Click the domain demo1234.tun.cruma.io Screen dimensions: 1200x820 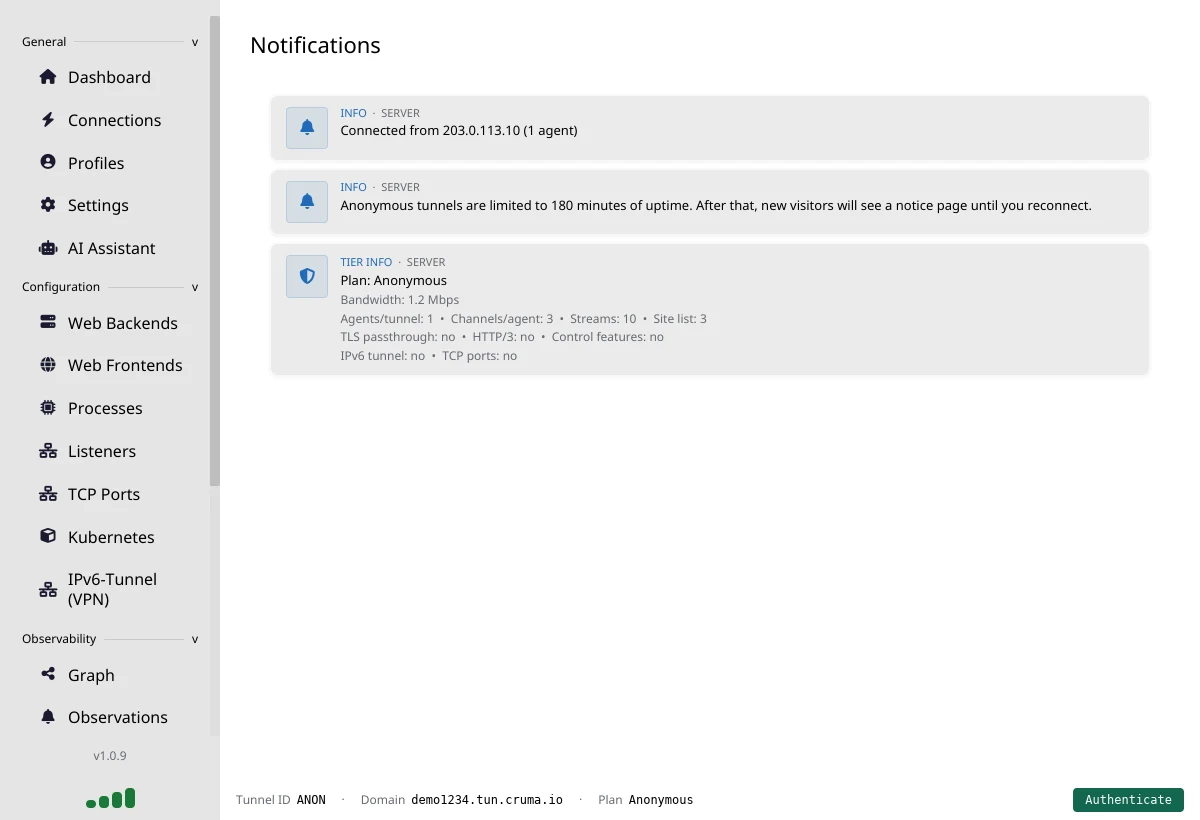click(487, 800)
